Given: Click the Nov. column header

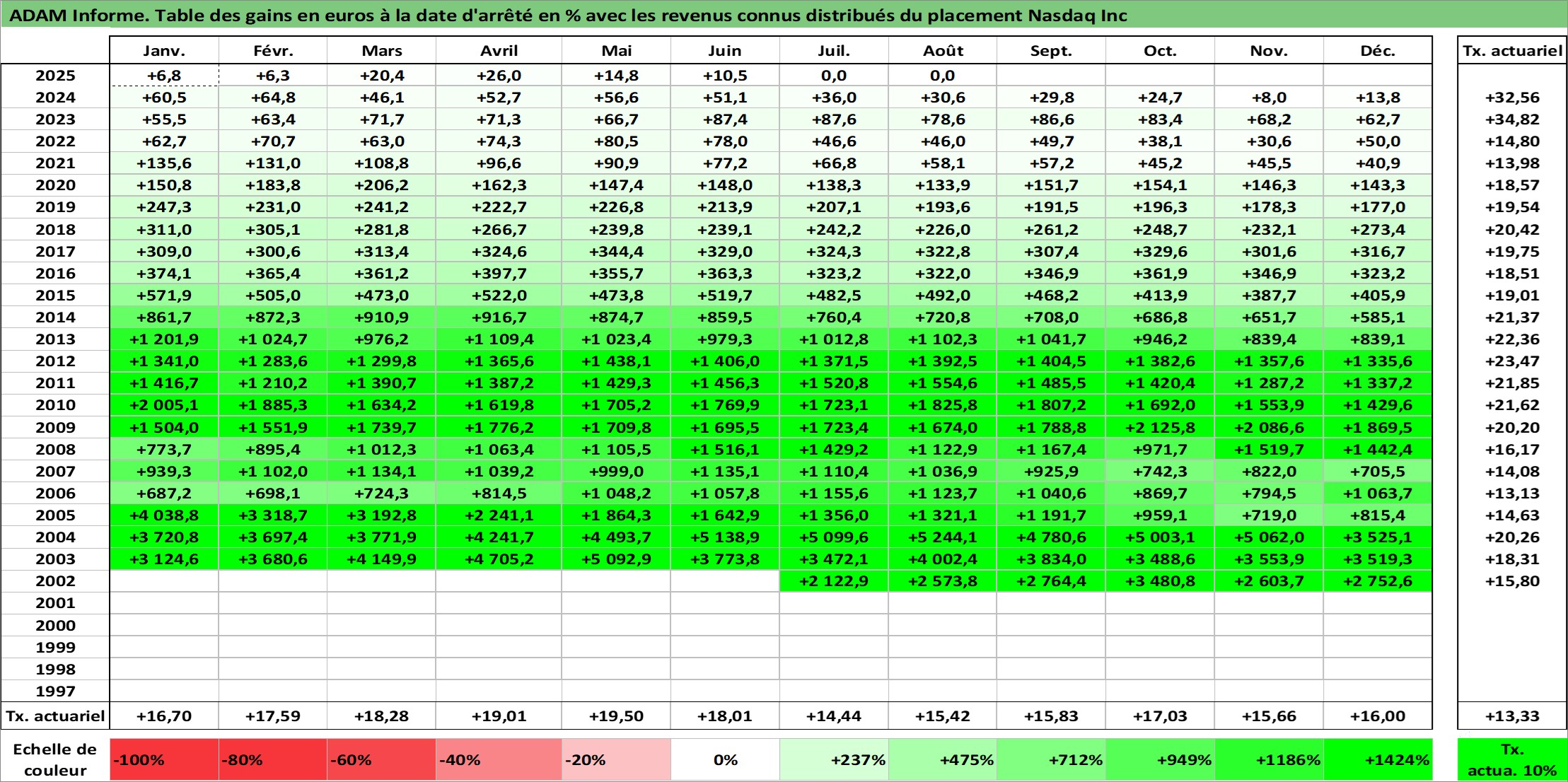Looking at the screenshot, I should click(1269, 50).
